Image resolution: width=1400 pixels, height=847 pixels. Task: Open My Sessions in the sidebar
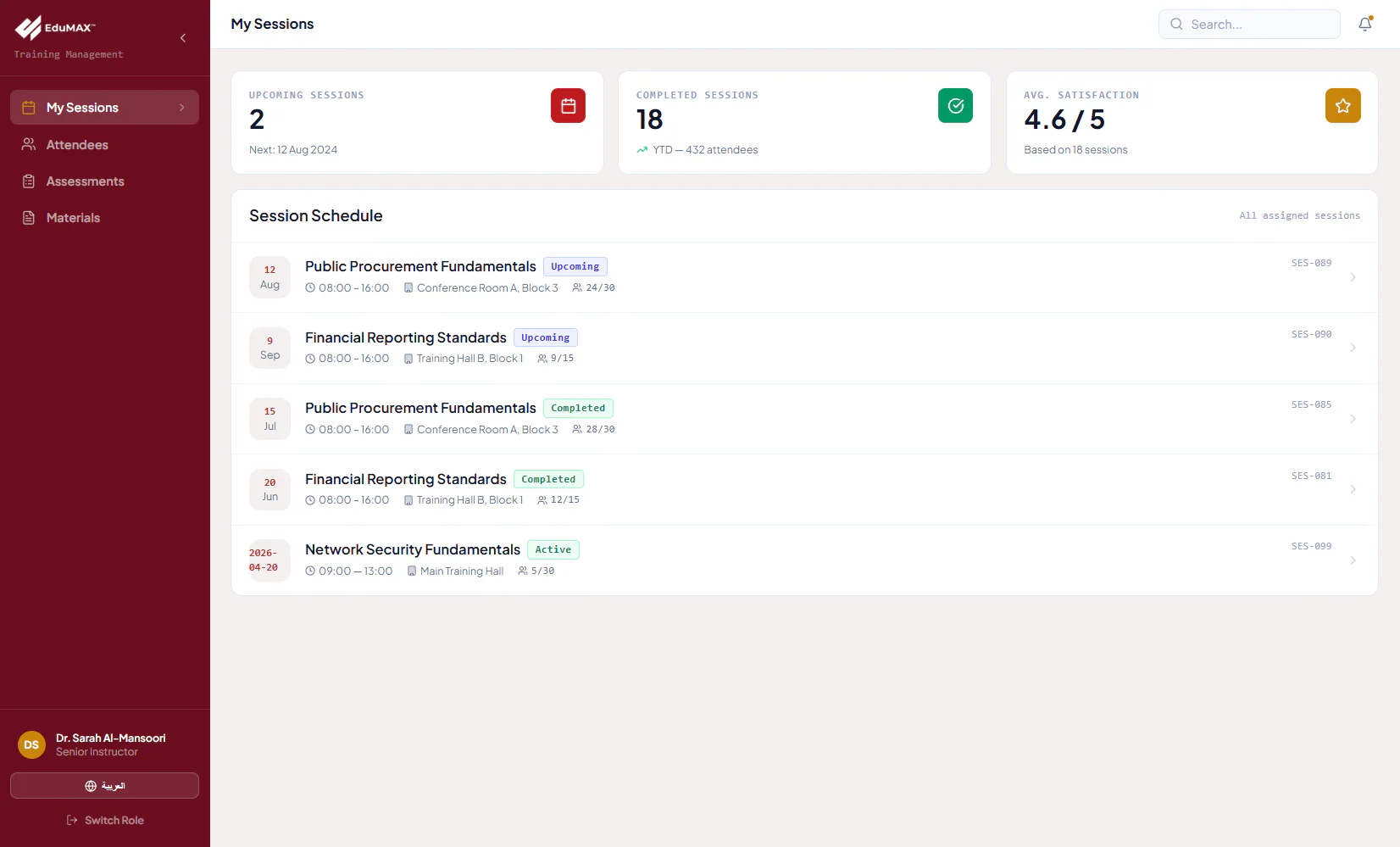tap(104, 108)
